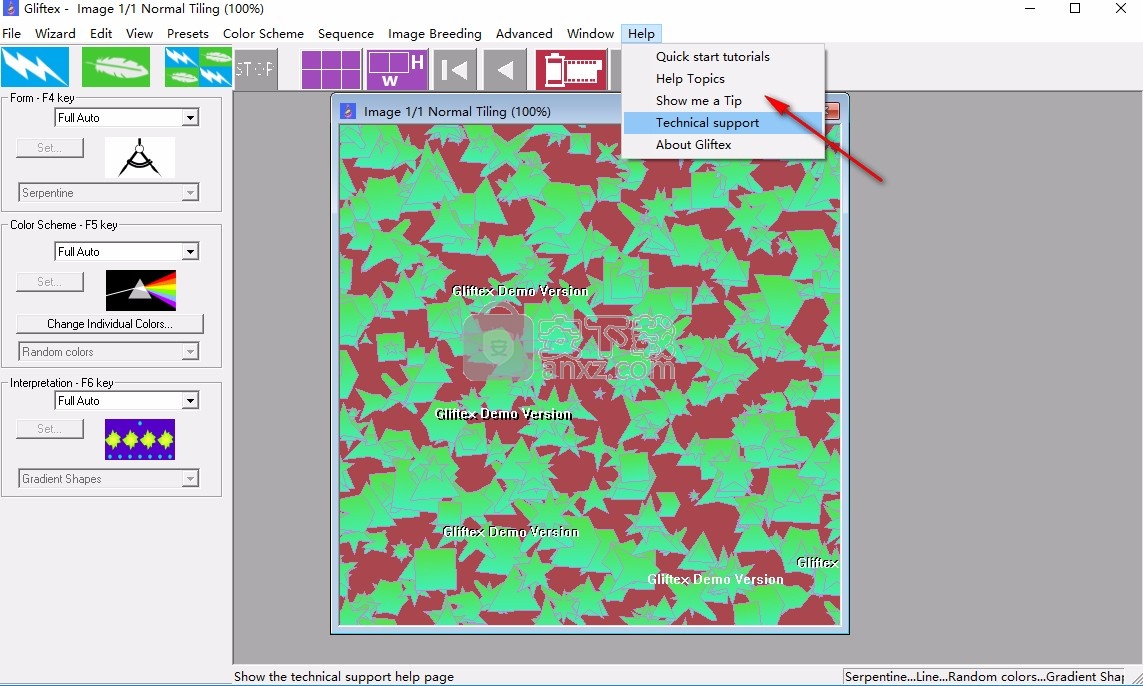
Task: Open the View menu
Action: (139, 34)
